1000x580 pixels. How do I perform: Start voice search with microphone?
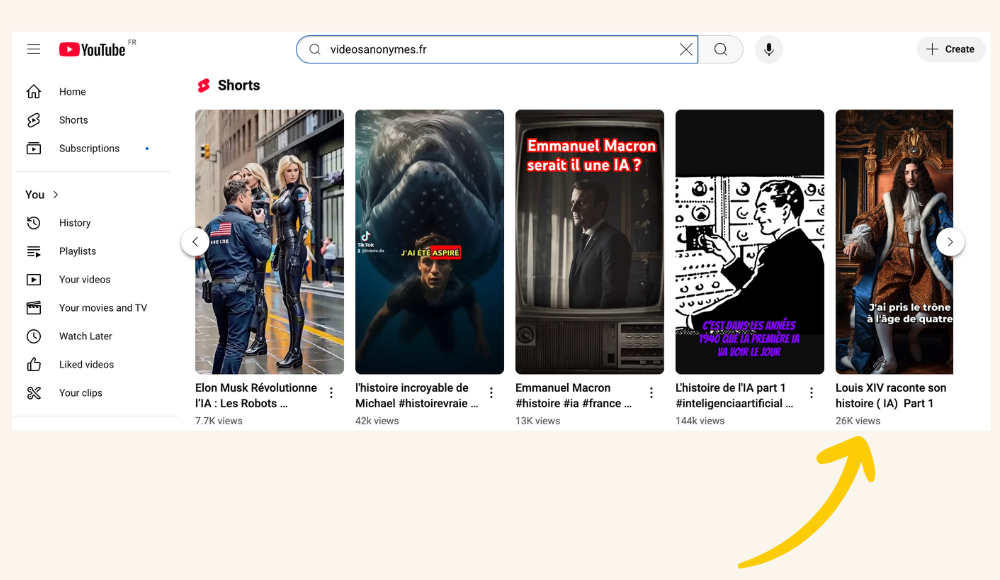pos(768,49)
